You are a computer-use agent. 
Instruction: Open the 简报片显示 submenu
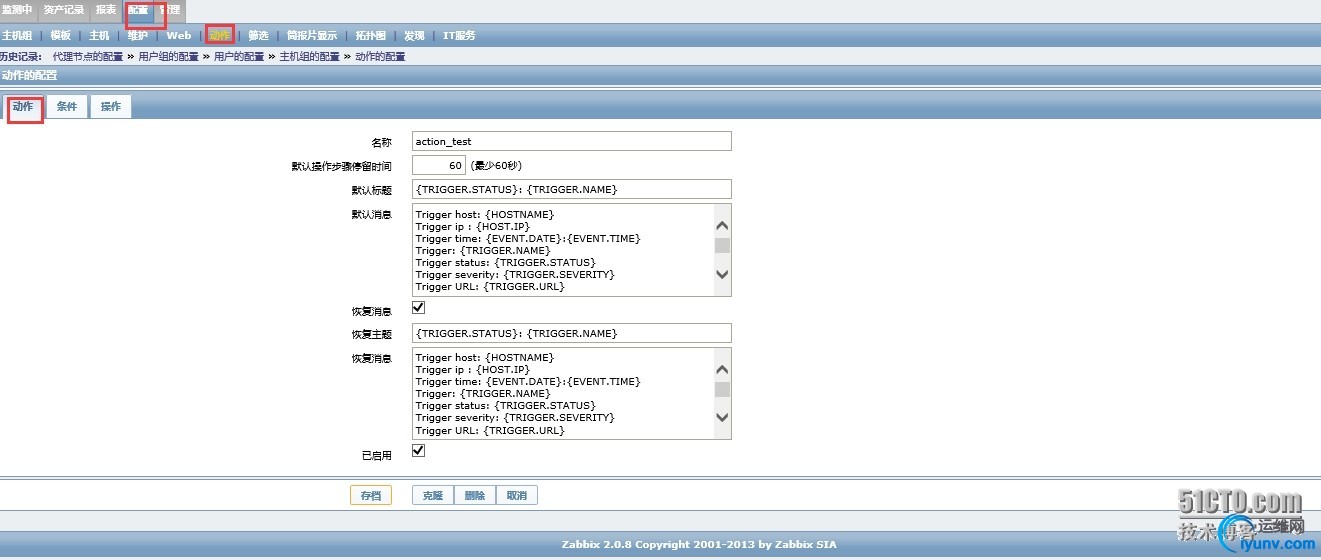[312, 35]
